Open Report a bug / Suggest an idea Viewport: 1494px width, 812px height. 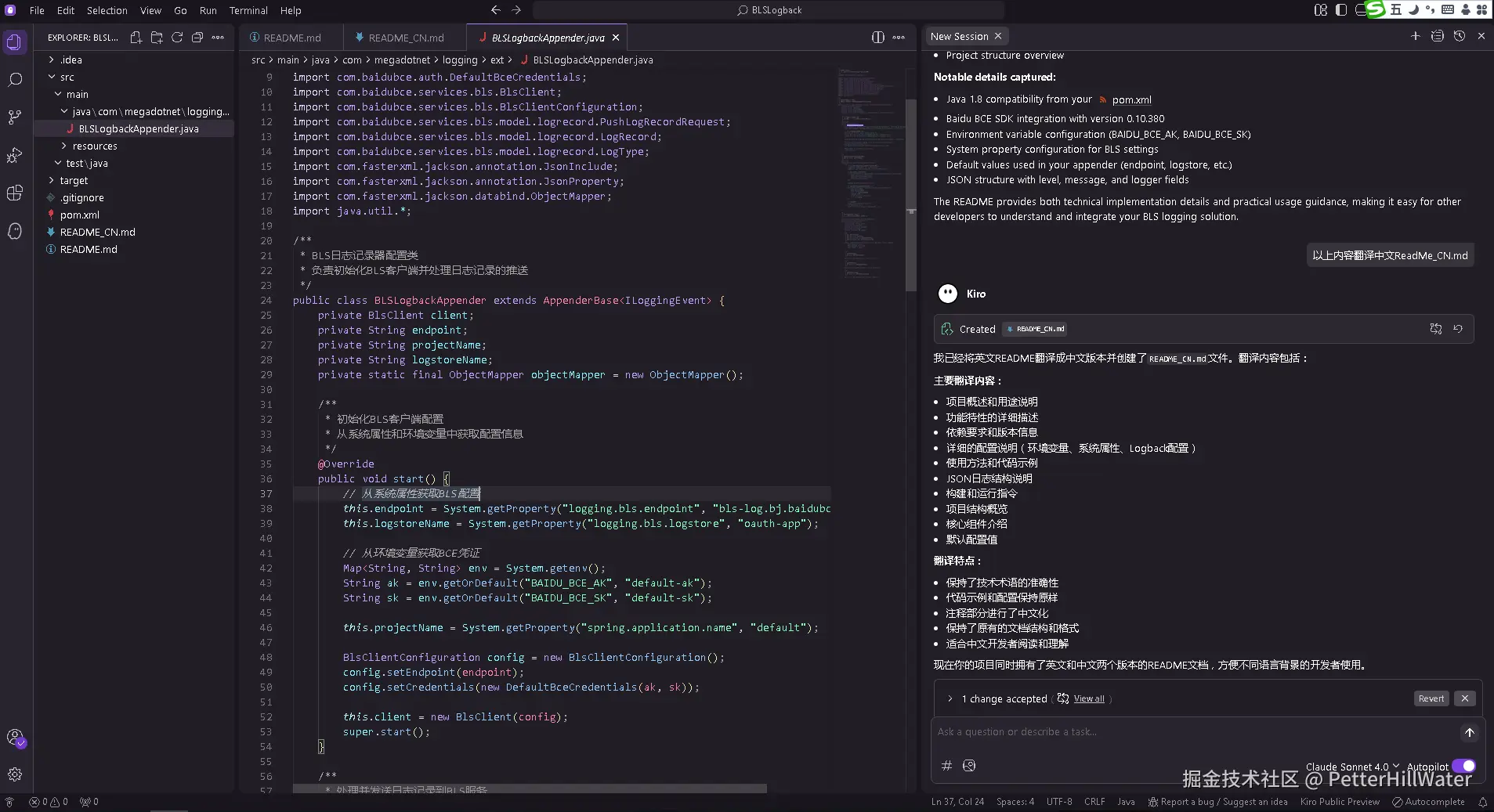coord(1218,802)
